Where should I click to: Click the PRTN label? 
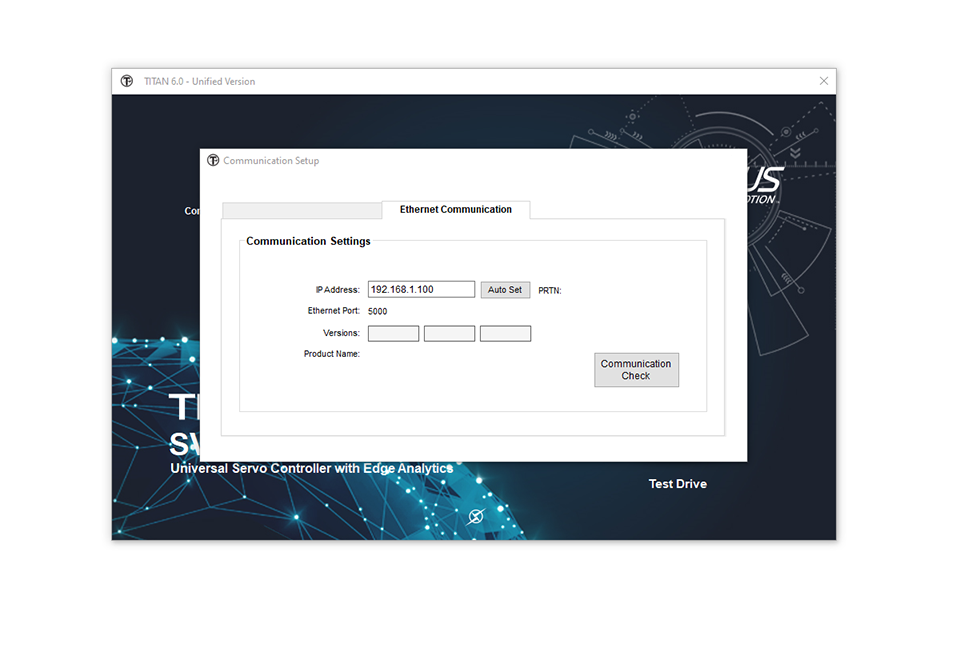point(550,290)
